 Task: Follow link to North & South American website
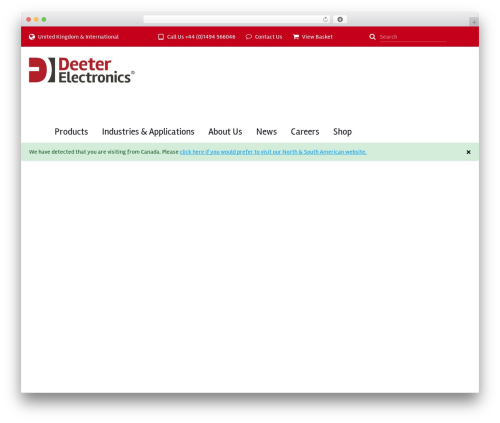pos(273,152)
